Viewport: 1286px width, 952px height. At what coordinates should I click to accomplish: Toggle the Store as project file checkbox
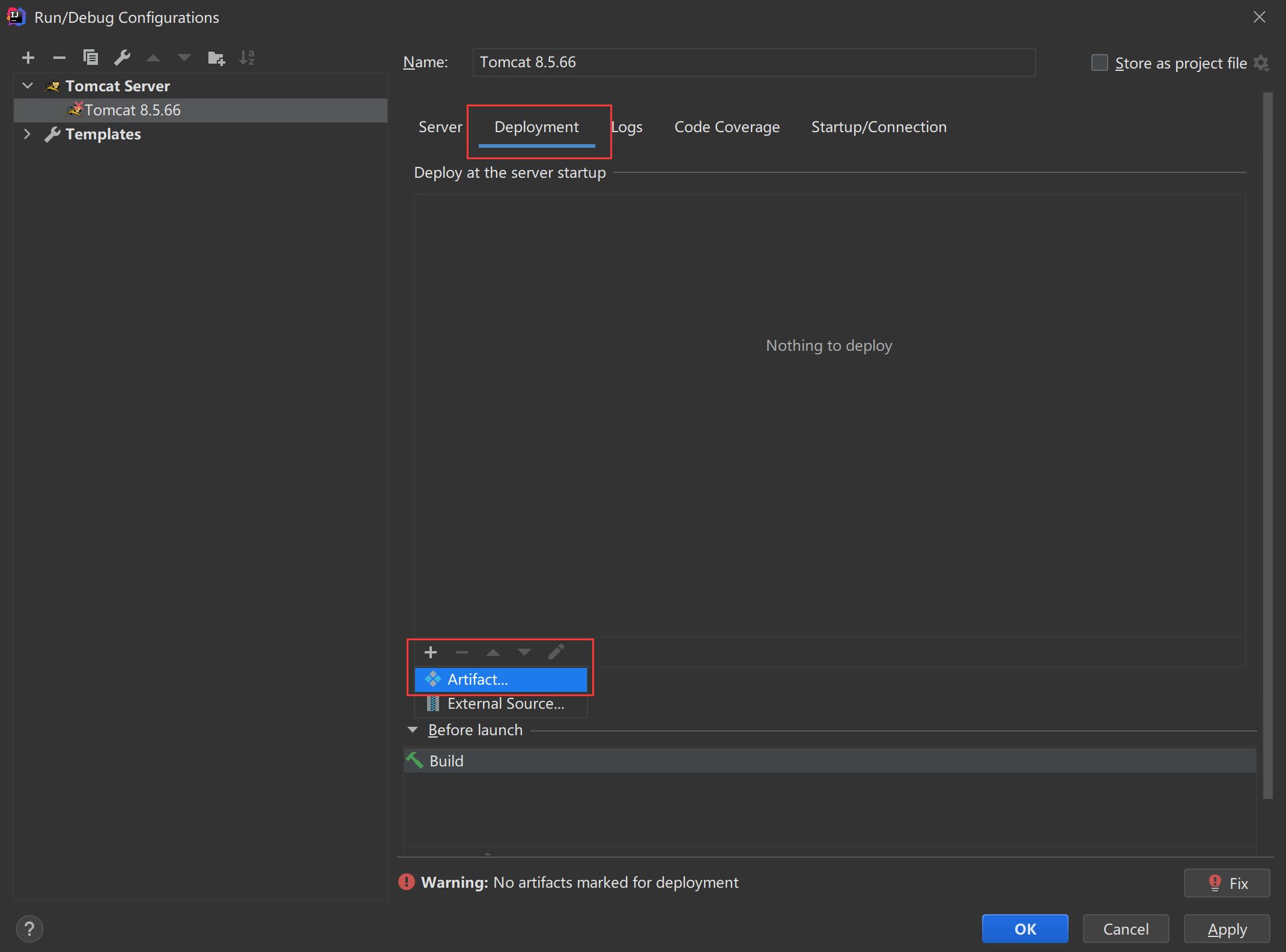[1099, 61]
